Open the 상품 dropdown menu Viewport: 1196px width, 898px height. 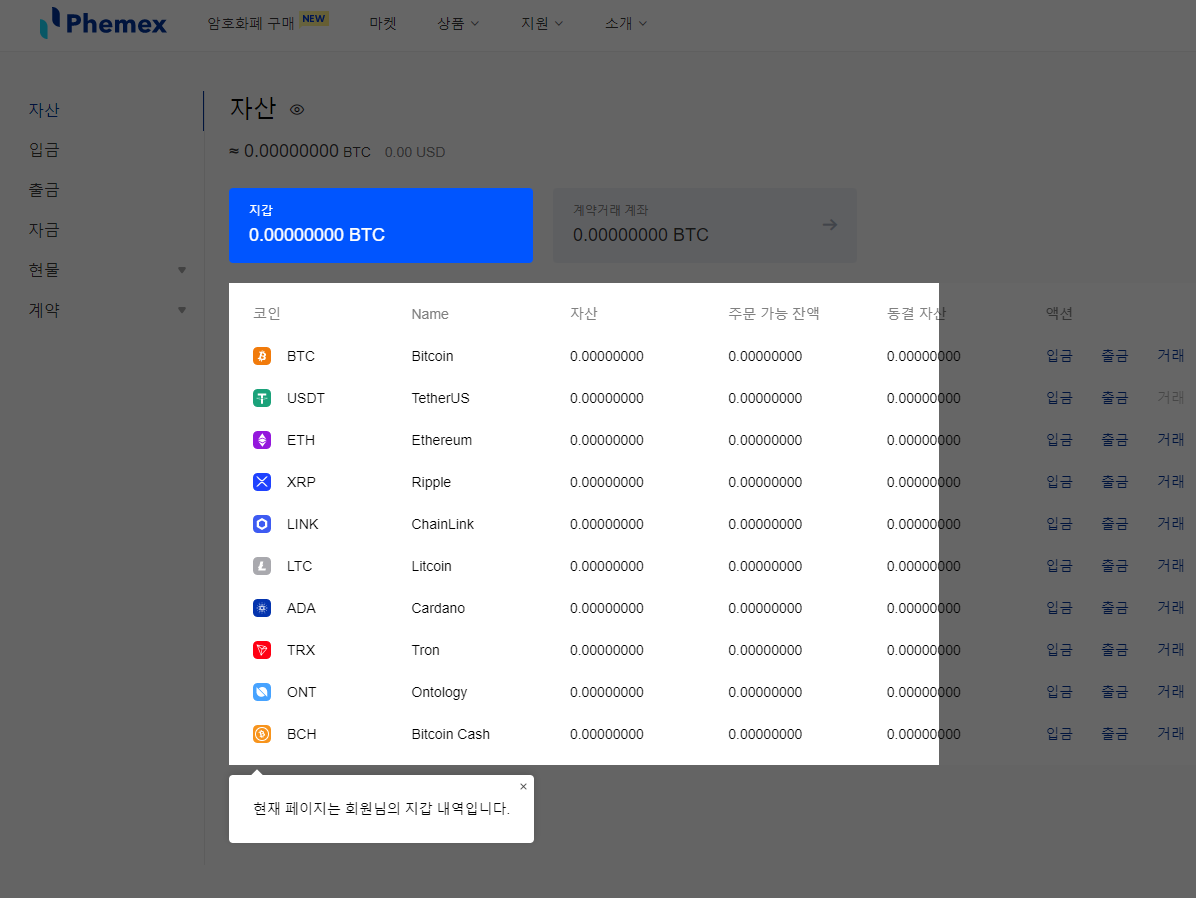[458, 24]
